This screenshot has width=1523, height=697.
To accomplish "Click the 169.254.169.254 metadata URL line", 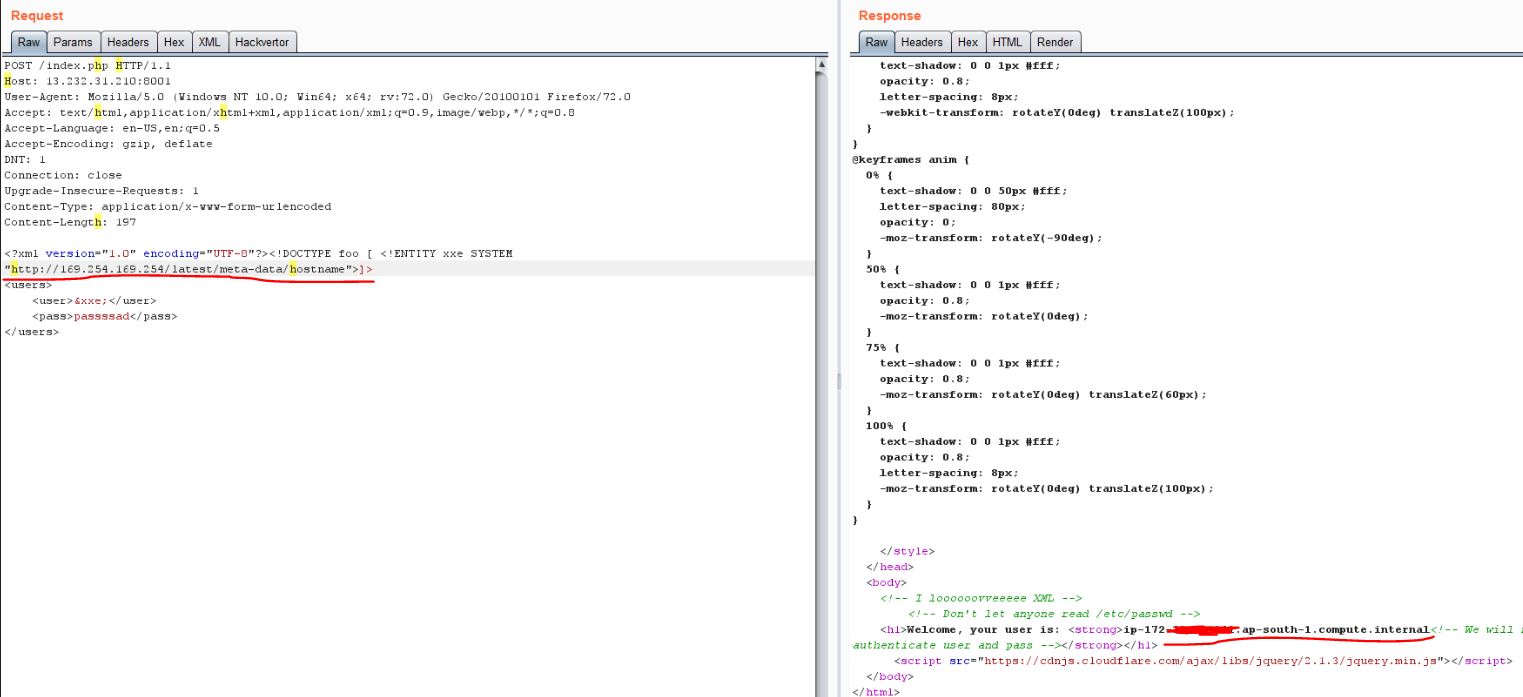I will point(188,269).
